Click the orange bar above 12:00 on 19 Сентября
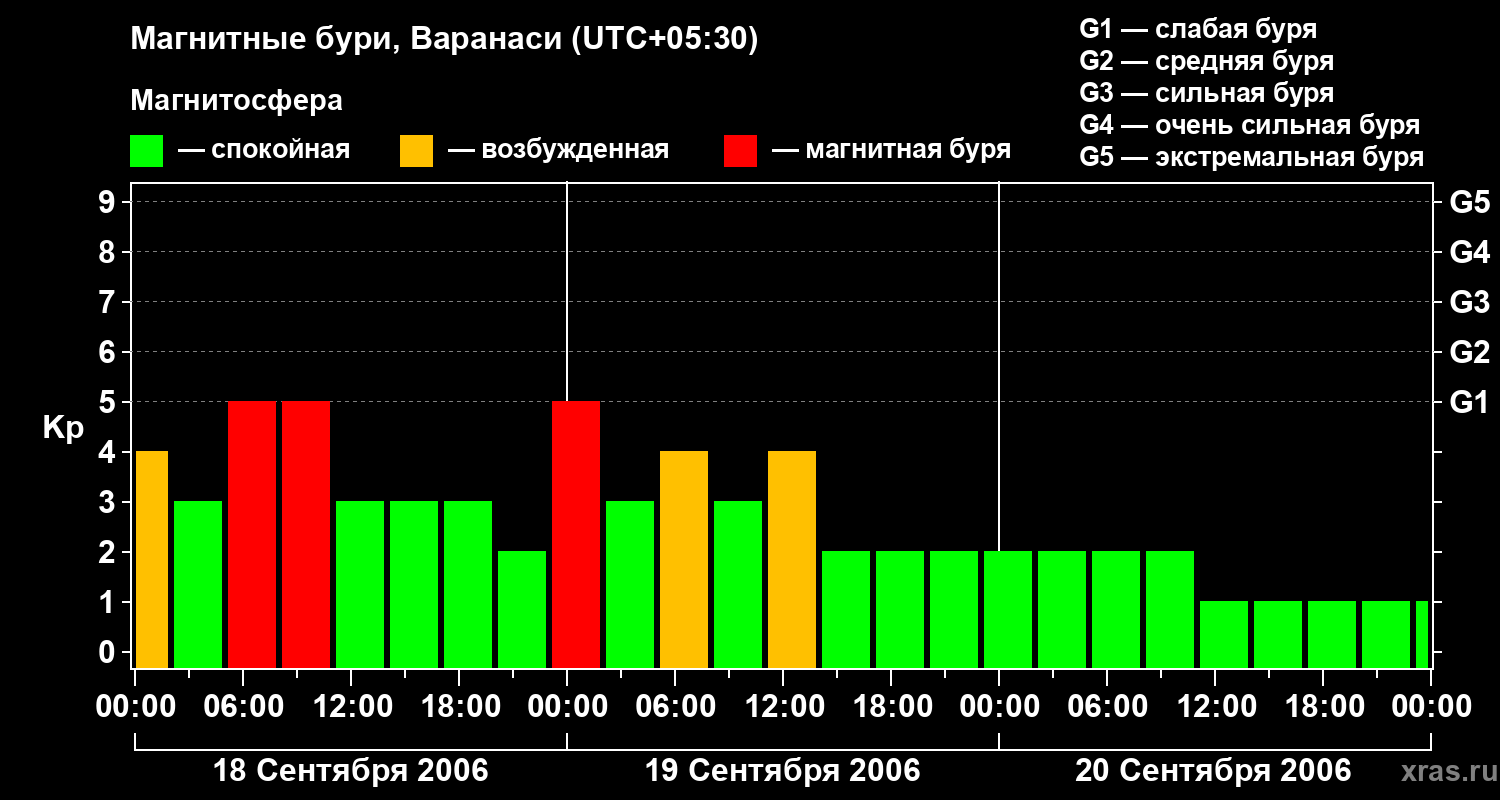1500x800 pixels. tap(792, 559)
